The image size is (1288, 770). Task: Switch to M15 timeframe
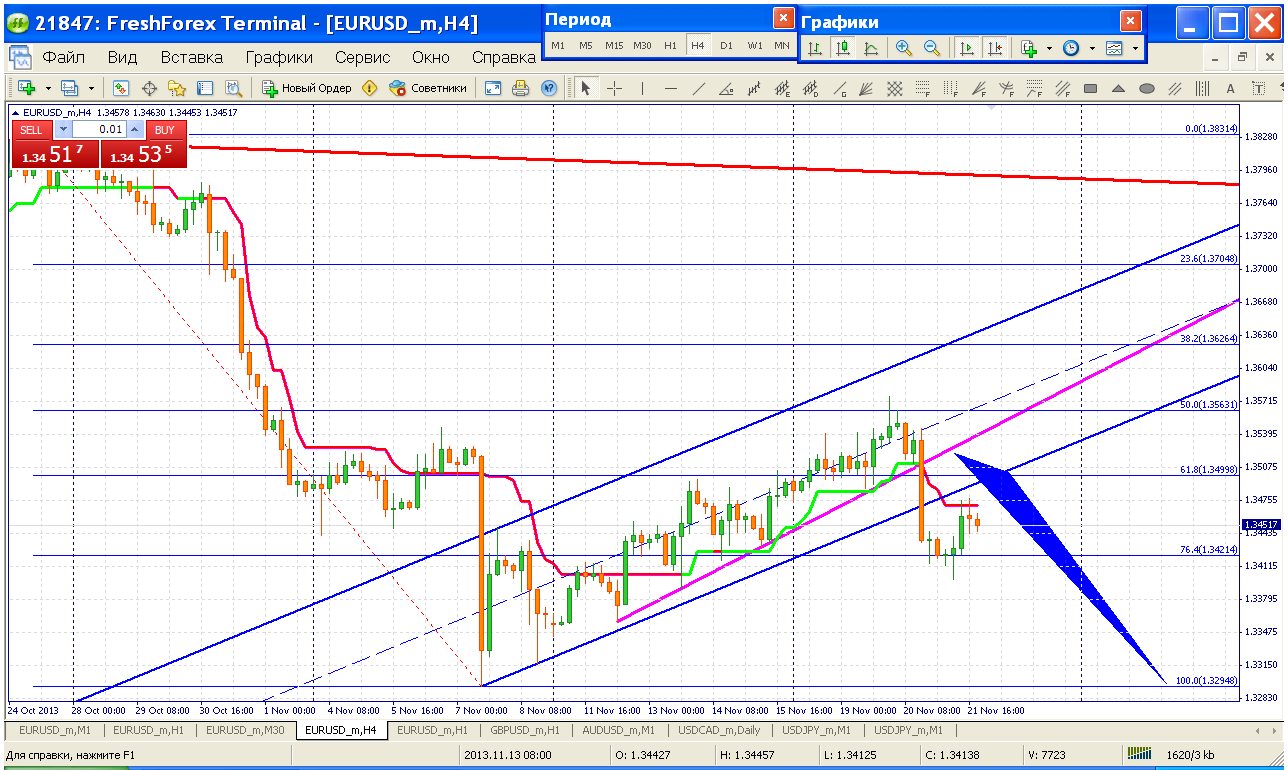tap(614, 46)
